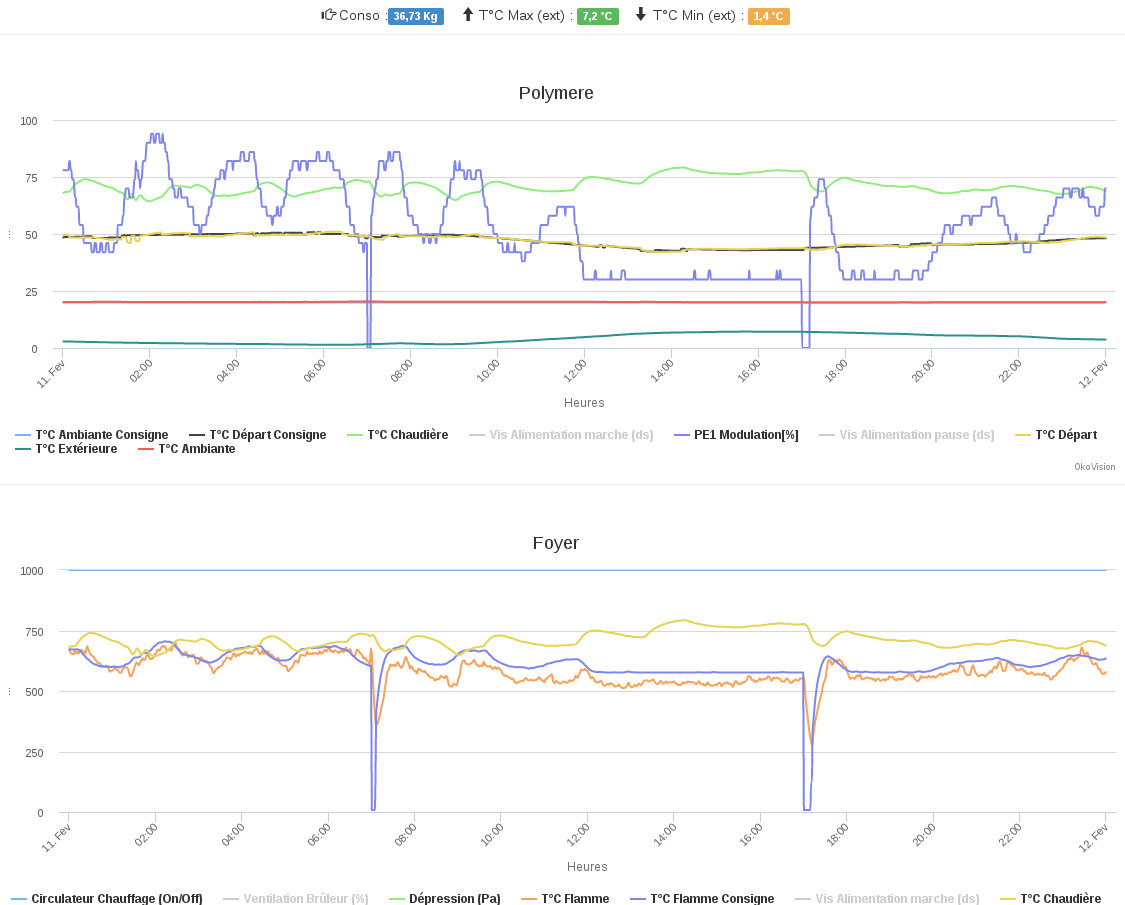Click the Foyer chart title
The height and width of the screenshot is (905, 1125).
(x=556, y=543)
